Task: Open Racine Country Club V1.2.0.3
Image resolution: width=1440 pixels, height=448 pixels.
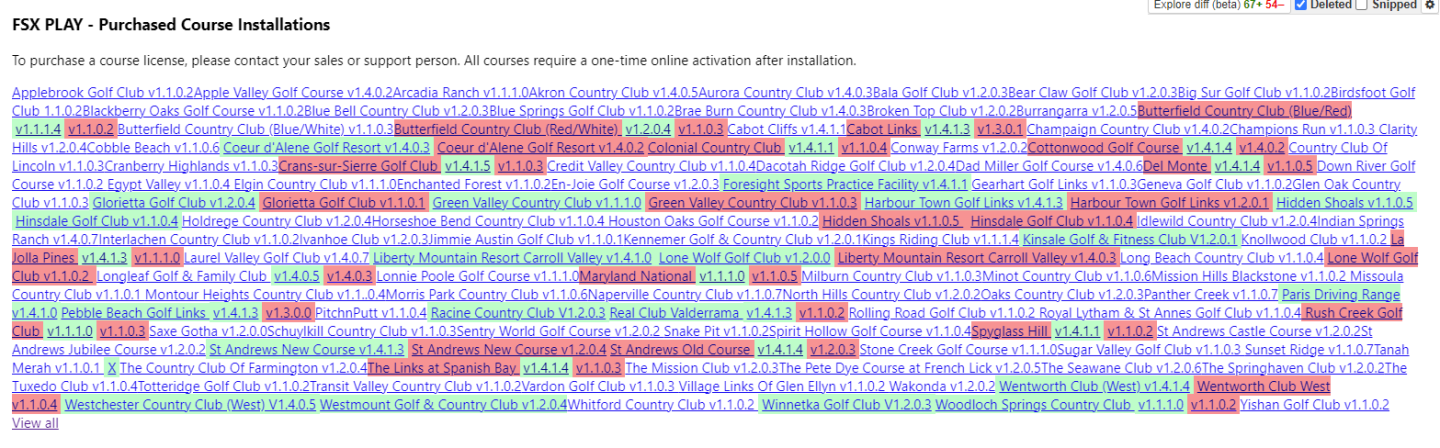Action: (516, 314)
